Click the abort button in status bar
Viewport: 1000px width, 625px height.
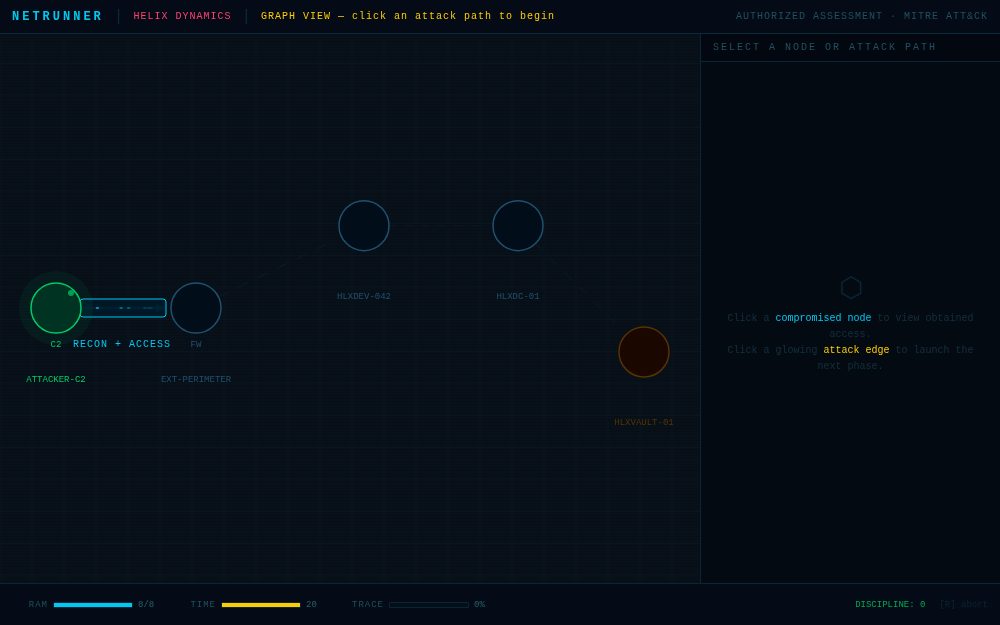click(963, 605)
